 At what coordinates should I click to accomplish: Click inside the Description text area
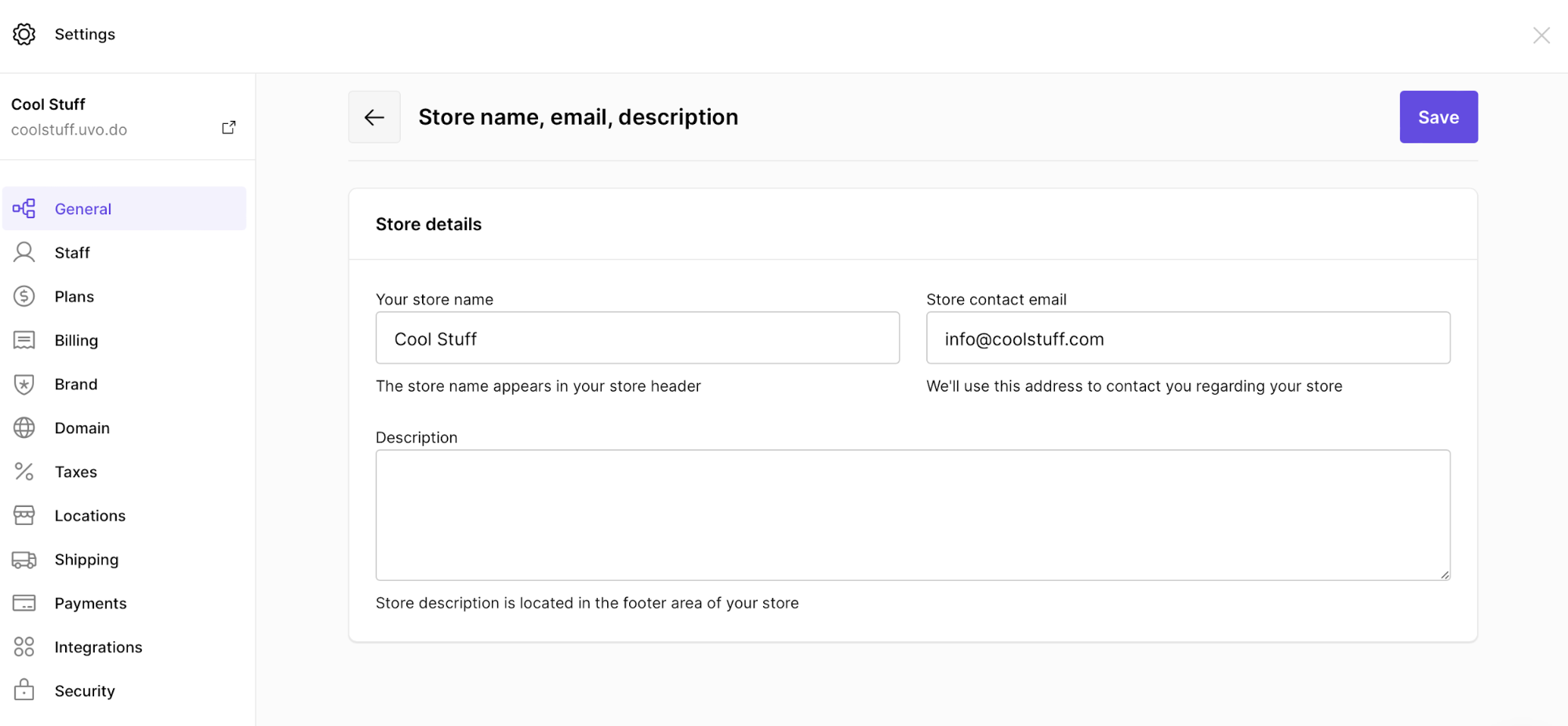click(912, 514)
